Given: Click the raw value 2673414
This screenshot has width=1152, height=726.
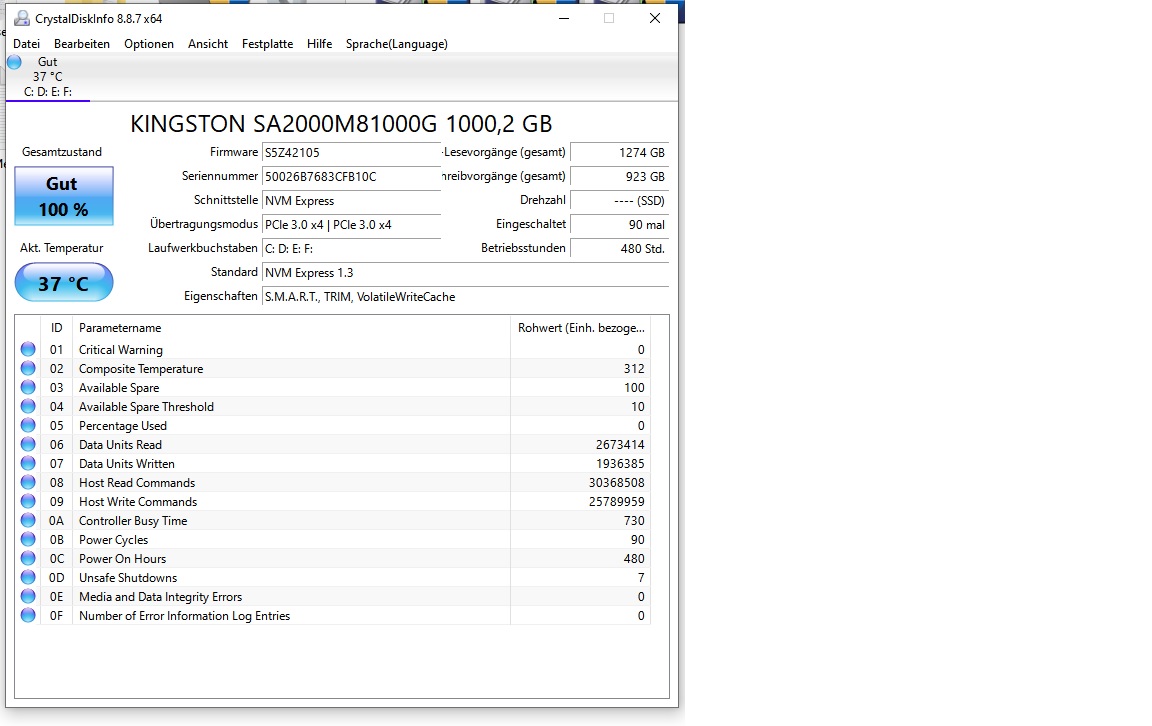Looking at the screenshot, I should (620, 445).
